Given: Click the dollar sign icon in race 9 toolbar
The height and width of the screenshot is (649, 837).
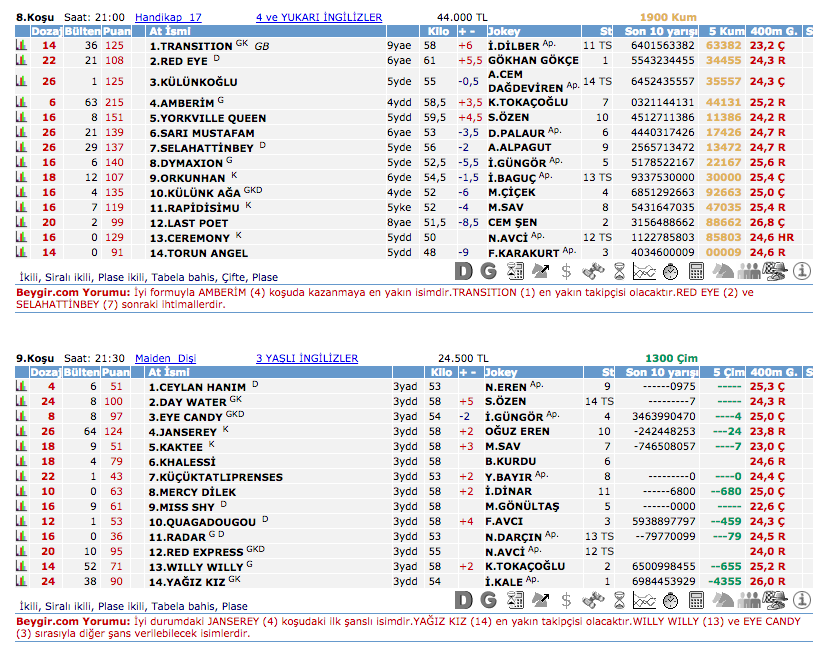Looking at the screenshot, I should coord(567,600).
